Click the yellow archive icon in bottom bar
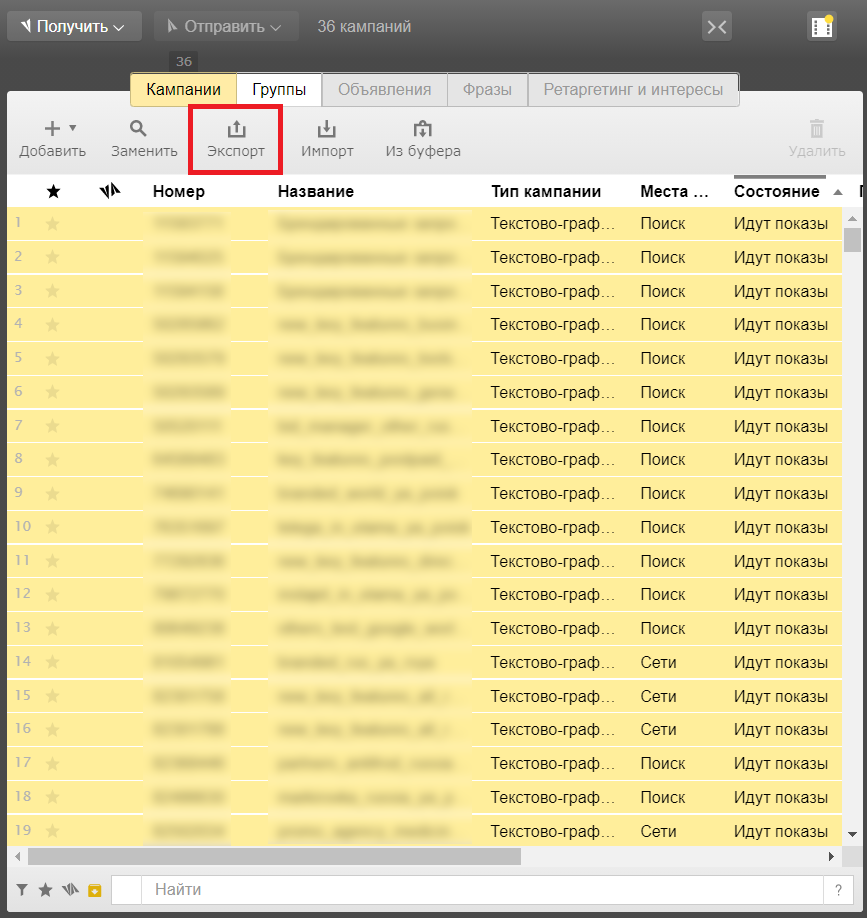The height and width of the screenshot is (918, 867). click(94, 890)
